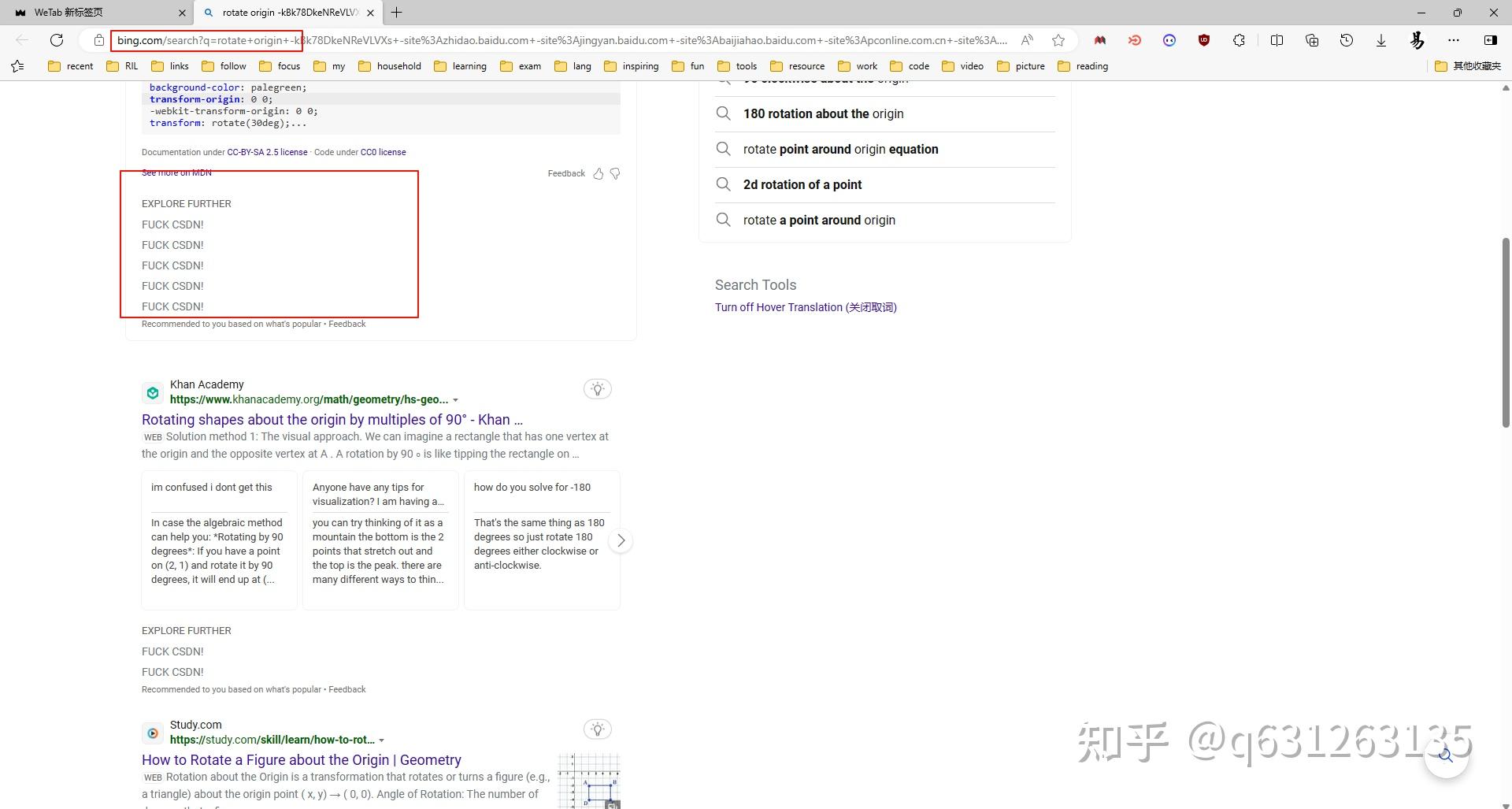Open How to Rotate a Figure result
The width and height of the screenshot is (1512, 809).
pyautogui.click(x=302, y=760)
